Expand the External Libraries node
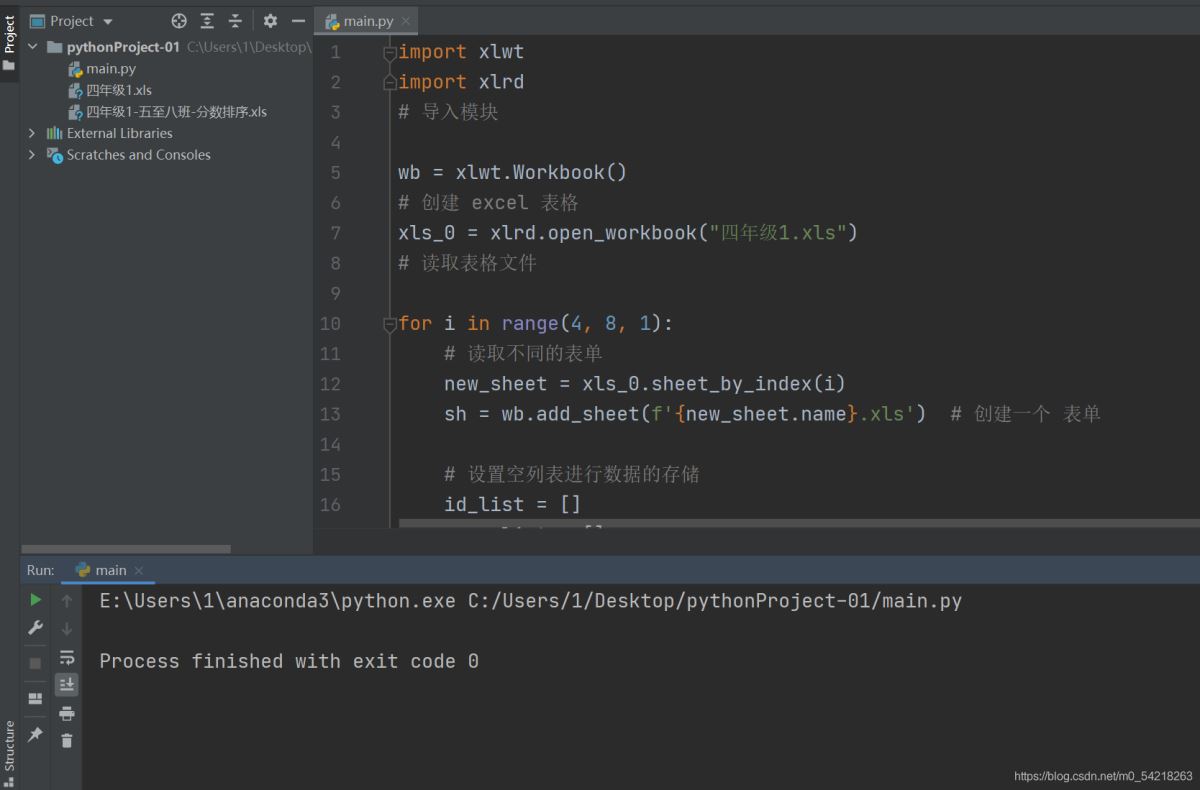The width and height of the screenshot is (1200, 790). pos(31,132)
